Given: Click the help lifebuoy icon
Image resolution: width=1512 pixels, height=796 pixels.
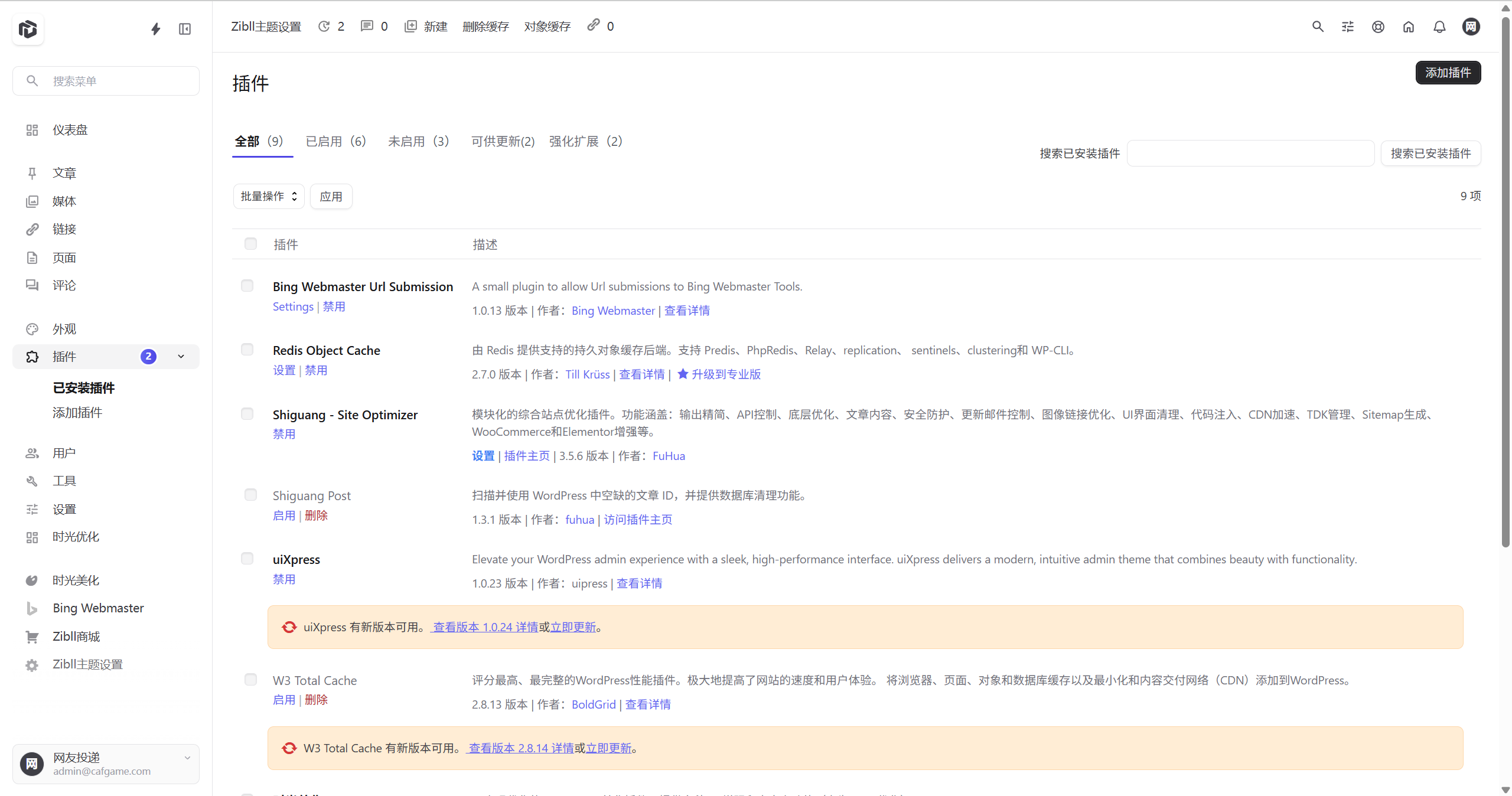Looking at the screenshot, I should pos(1378,27).
